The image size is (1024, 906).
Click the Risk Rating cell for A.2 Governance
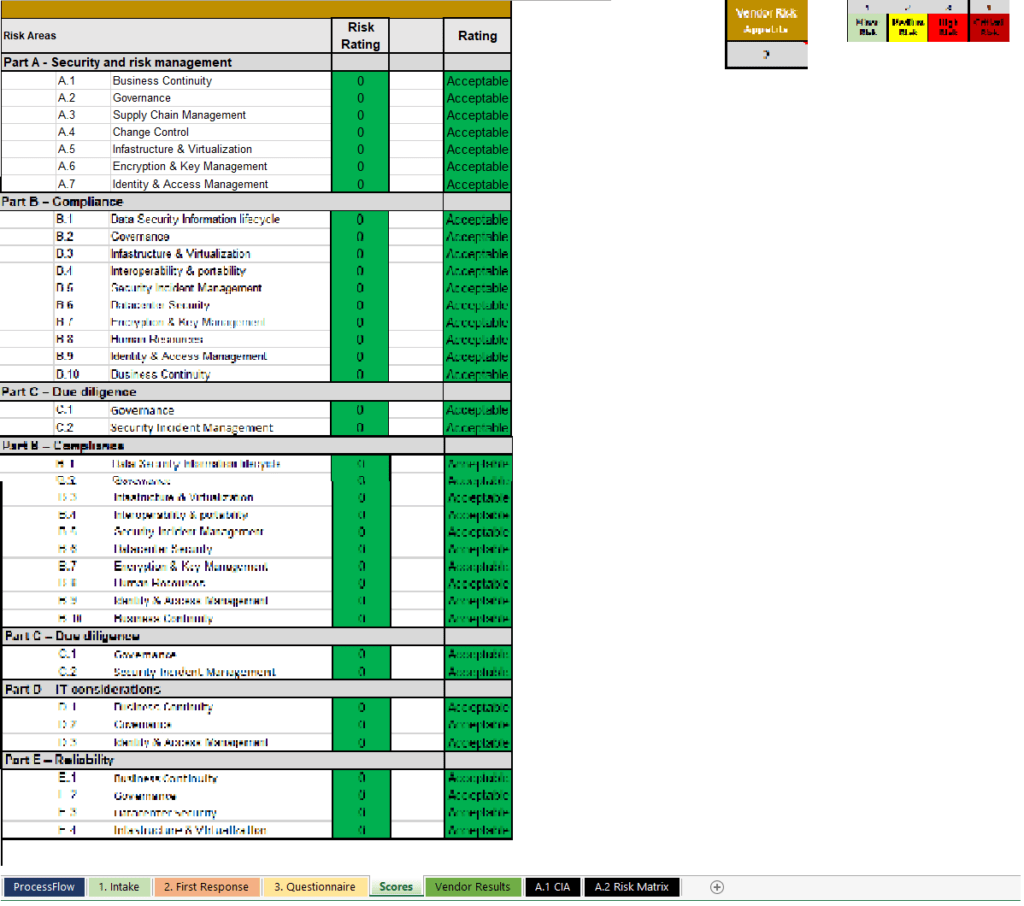[360, 97]
